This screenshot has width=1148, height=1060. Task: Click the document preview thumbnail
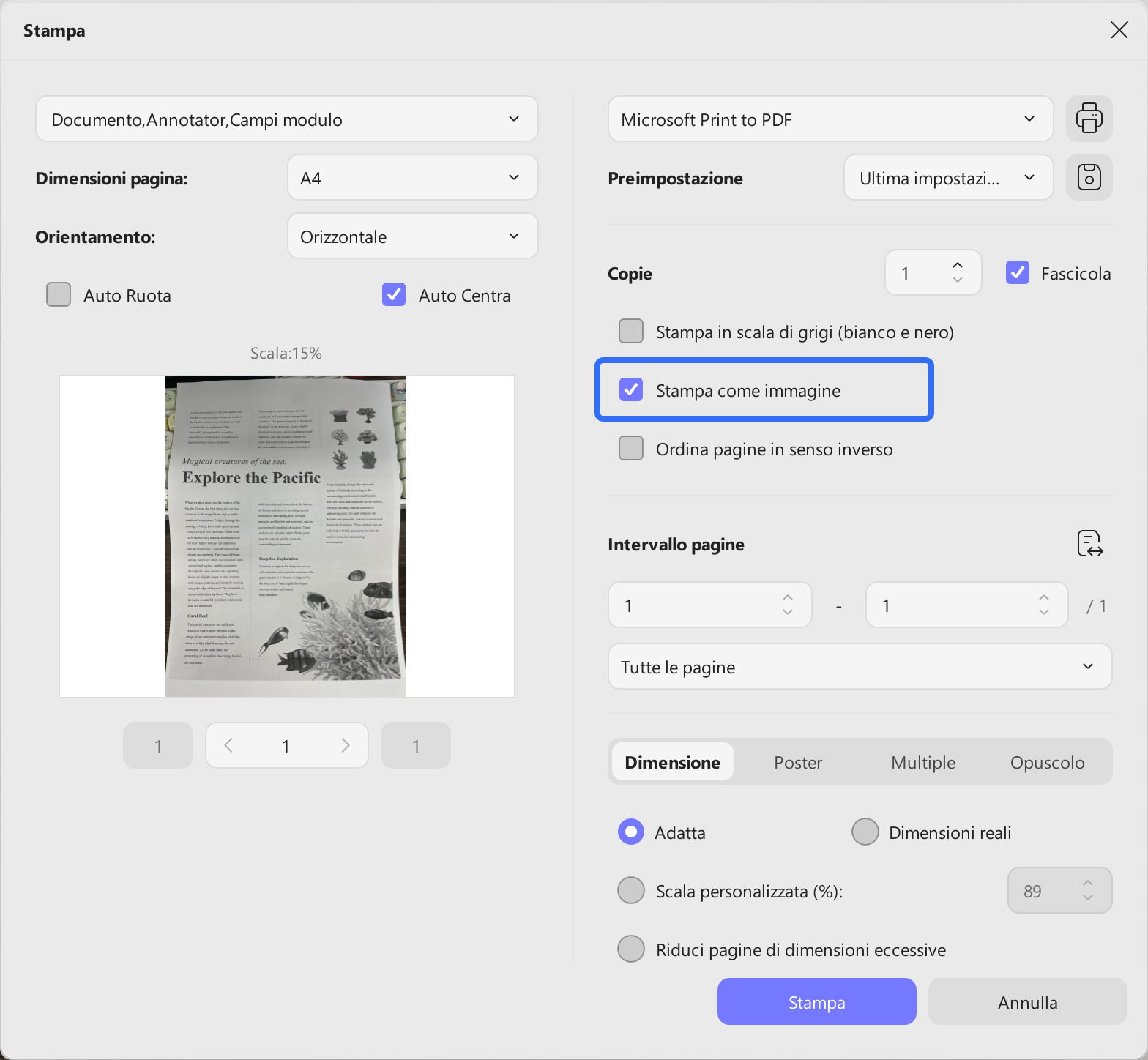[x=286, y=537]
